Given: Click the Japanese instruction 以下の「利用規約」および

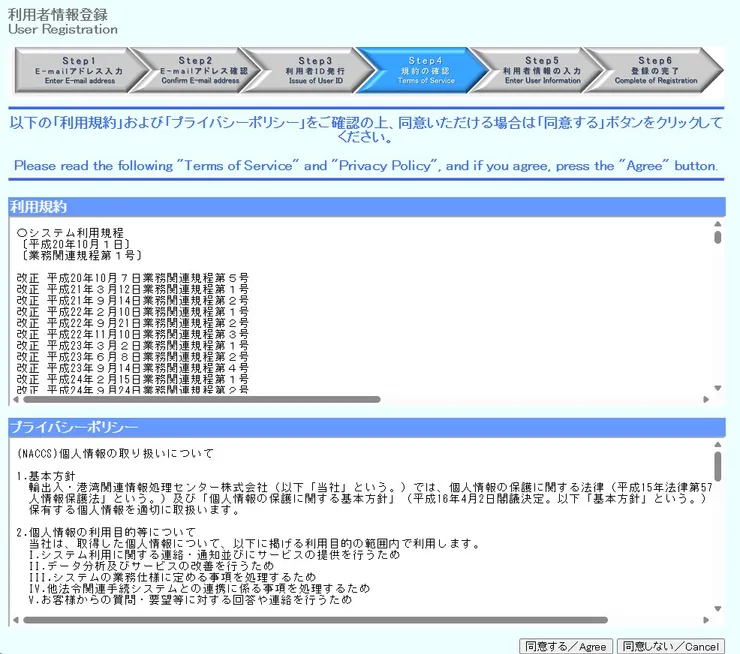Looking at the screenshot, I should tap(366, 129).
